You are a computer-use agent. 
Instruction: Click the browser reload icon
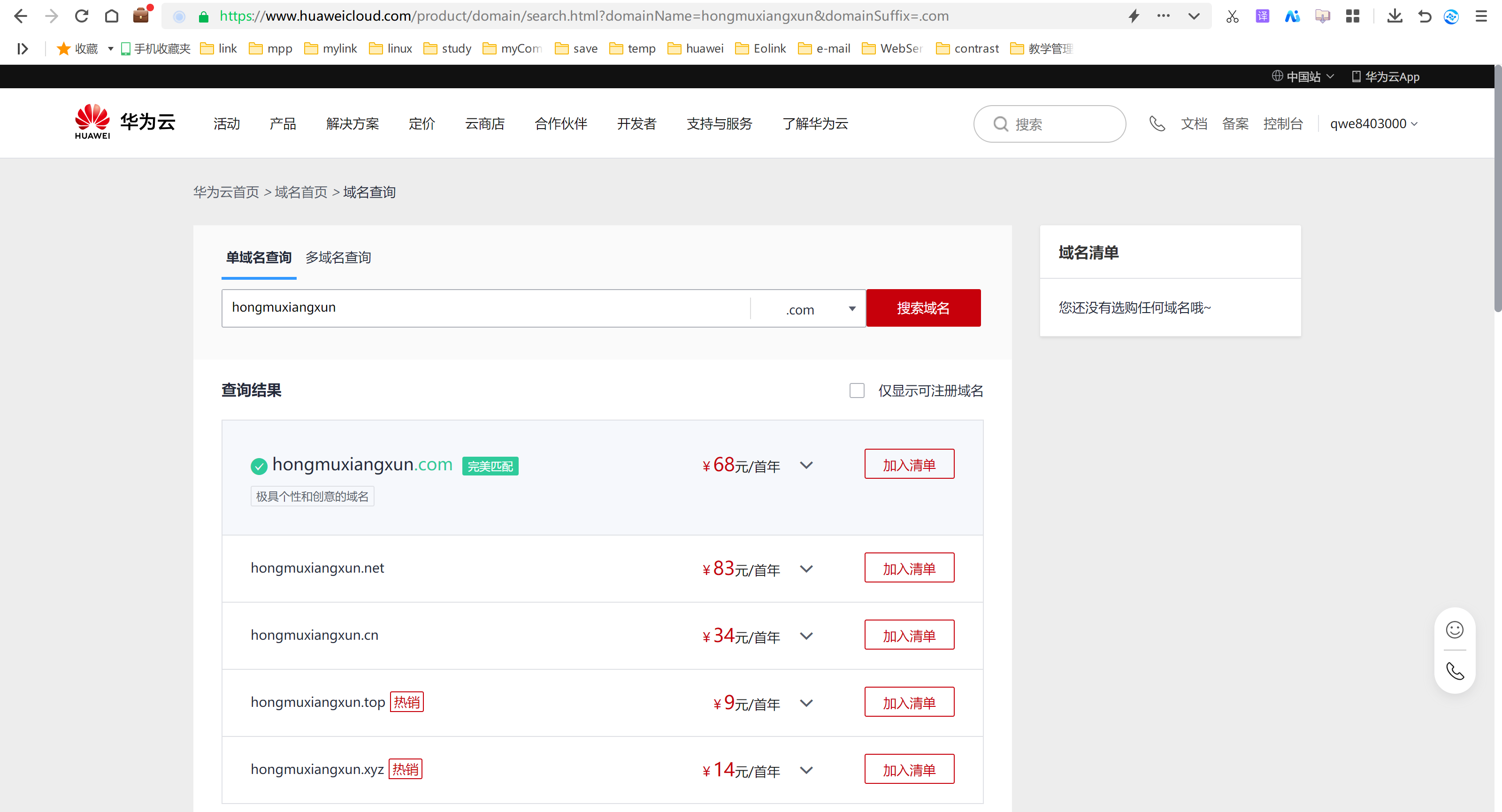tap(82, 16)
